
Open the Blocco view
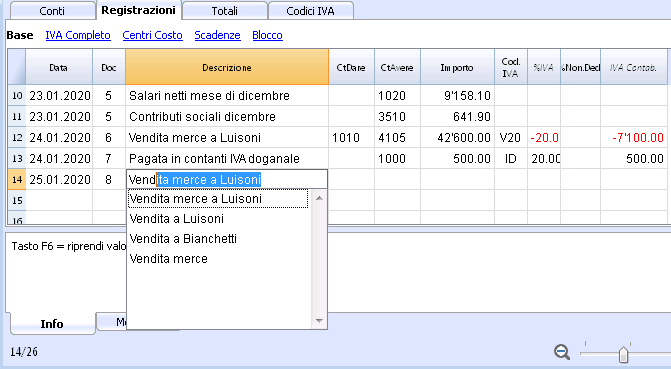tap(267, 35)
